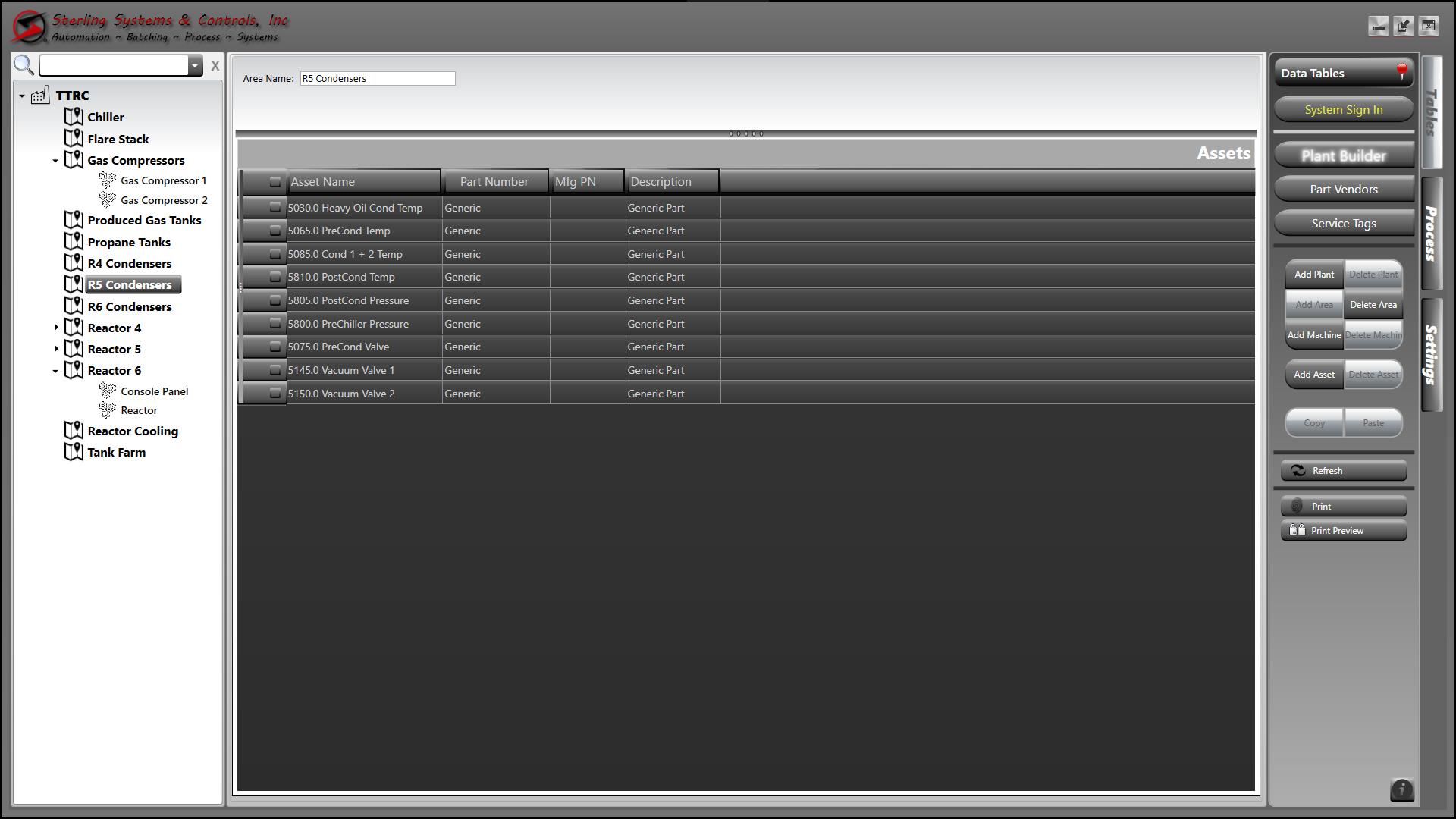
Task: Click the Sterling Systems logo icon
Action: (x=28, y=24)
